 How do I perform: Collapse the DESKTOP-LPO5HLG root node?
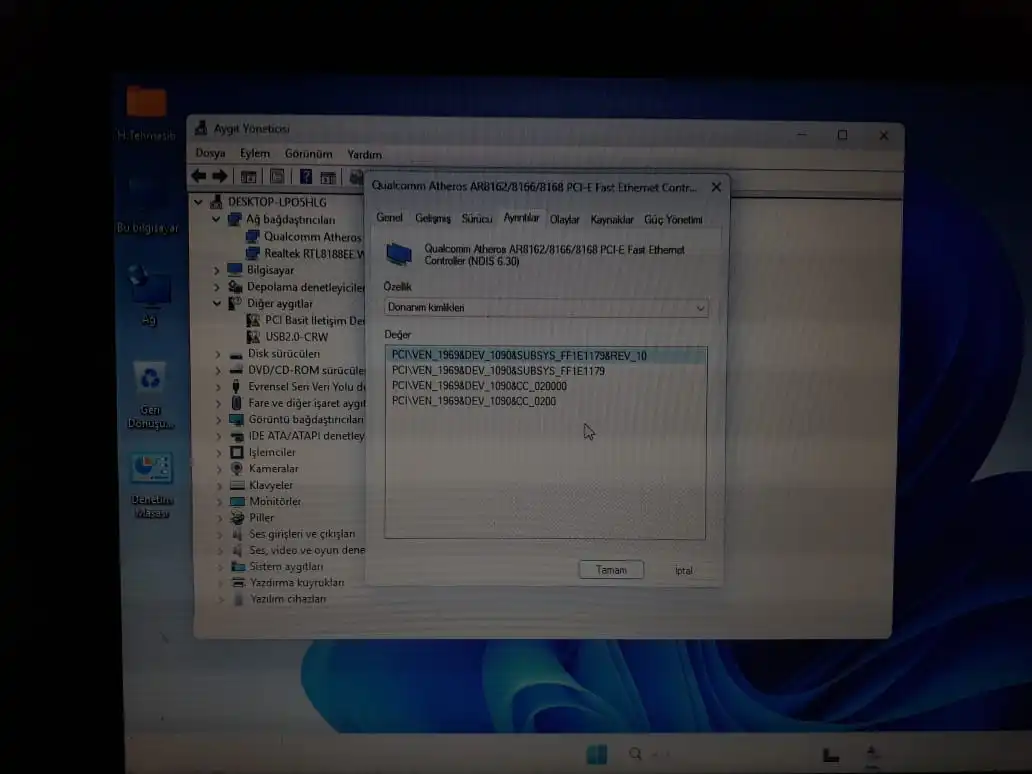point(199,202)
